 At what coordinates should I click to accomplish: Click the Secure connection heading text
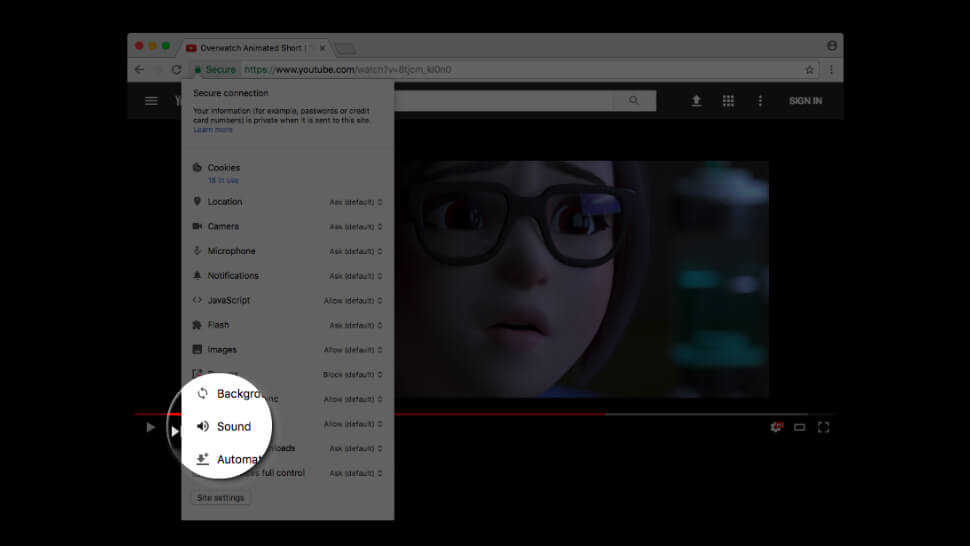(x=231, y=93)
